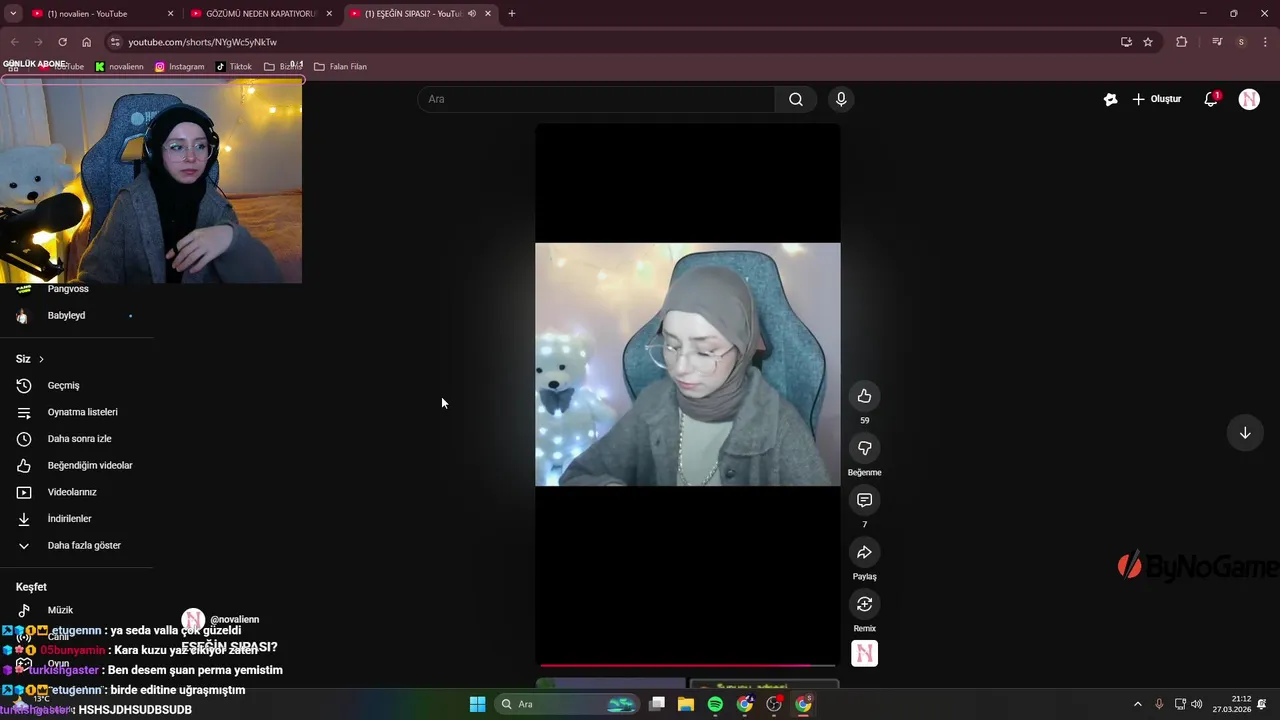Dislike the Short (Beğenme)

864,448
